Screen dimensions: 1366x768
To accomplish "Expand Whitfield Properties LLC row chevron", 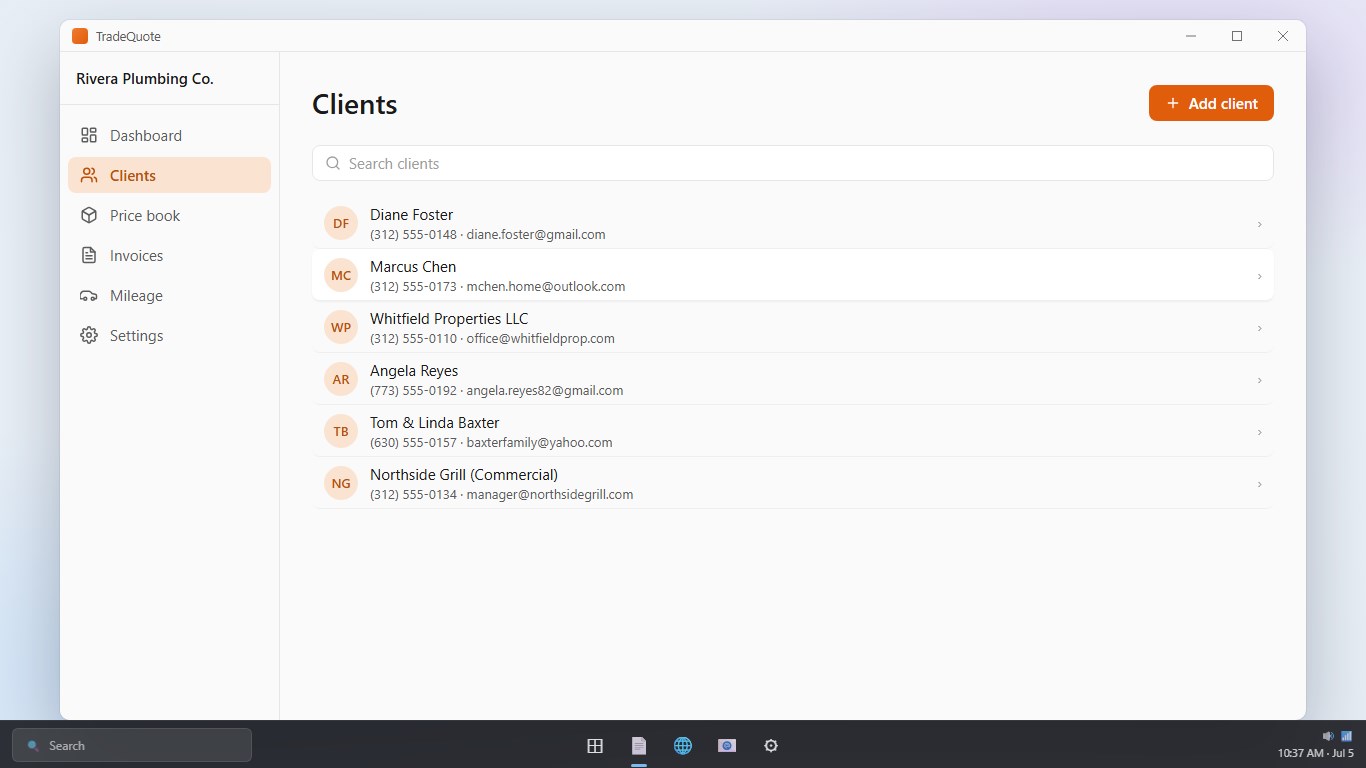I will point(1259,328).
